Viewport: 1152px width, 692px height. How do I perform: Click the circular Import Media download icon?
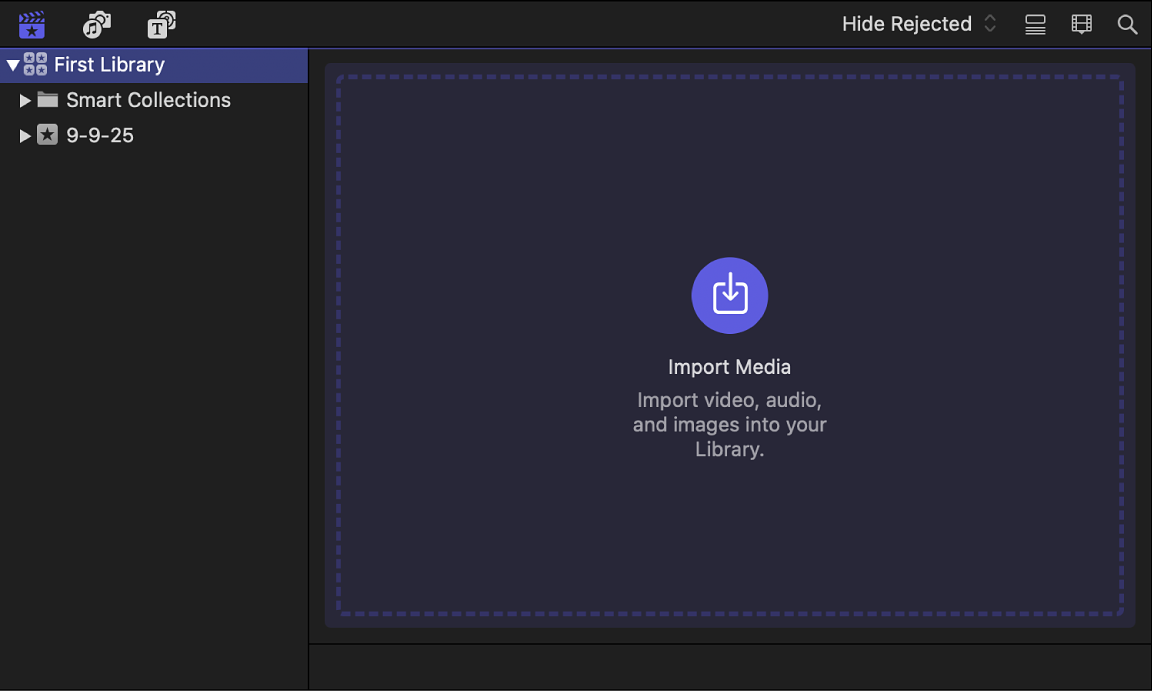tap(729, 295)
